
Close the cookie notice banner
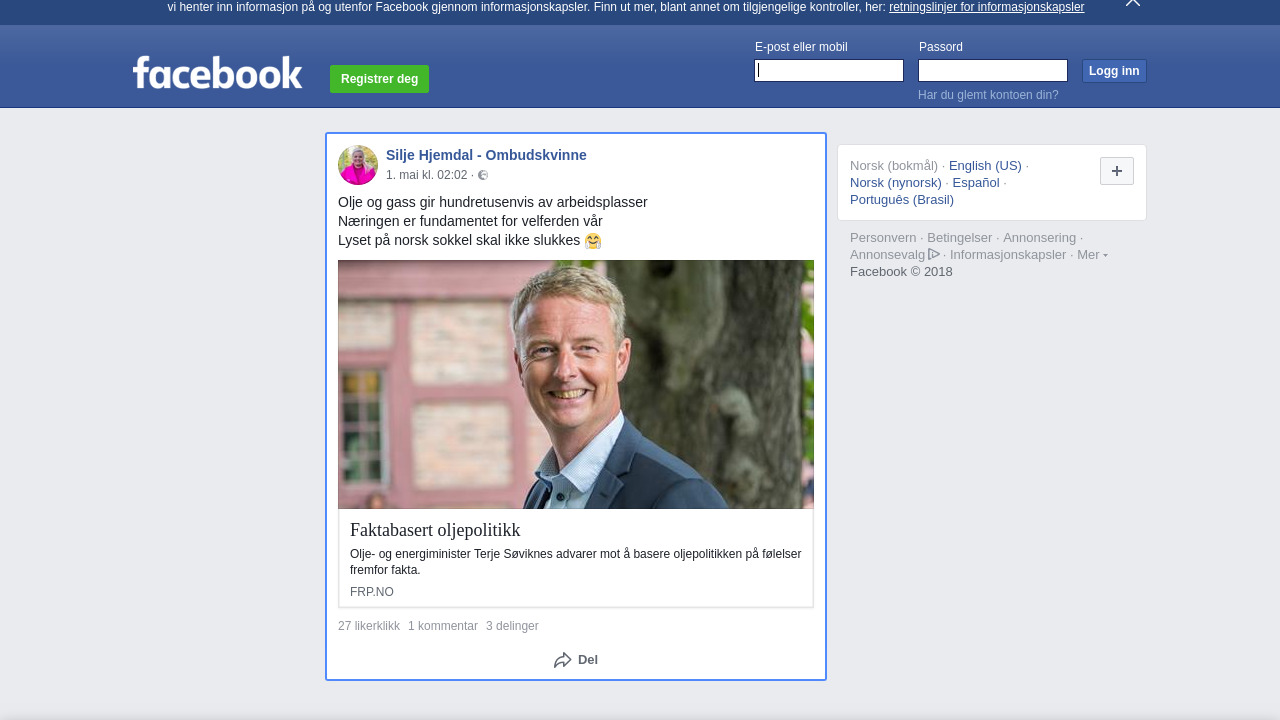click(x=1133, y=3)
